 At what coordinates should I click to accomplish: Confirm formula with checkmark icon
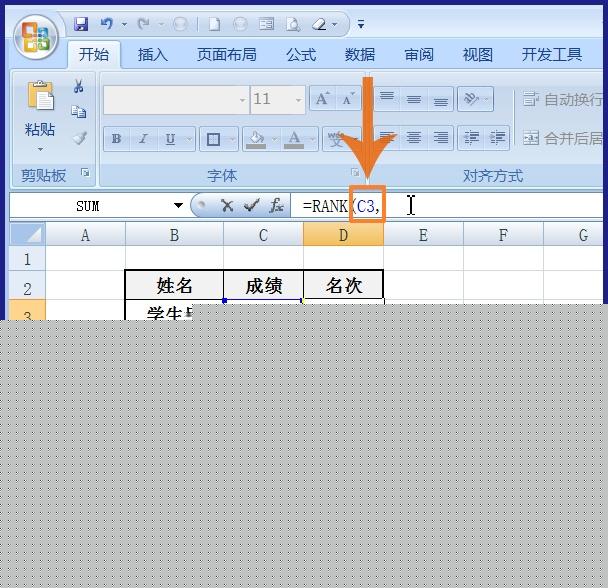251,206
